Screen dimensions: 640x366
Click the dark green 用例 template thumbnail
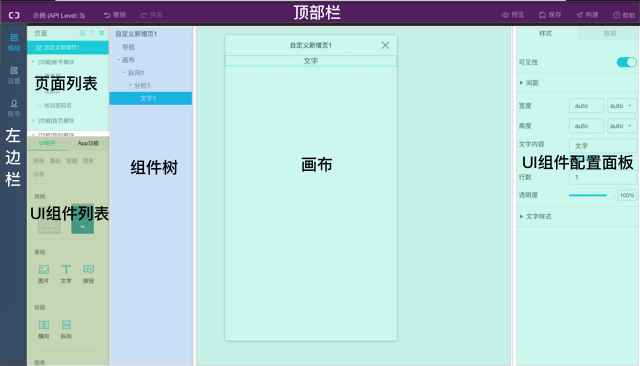coord(82,219)
